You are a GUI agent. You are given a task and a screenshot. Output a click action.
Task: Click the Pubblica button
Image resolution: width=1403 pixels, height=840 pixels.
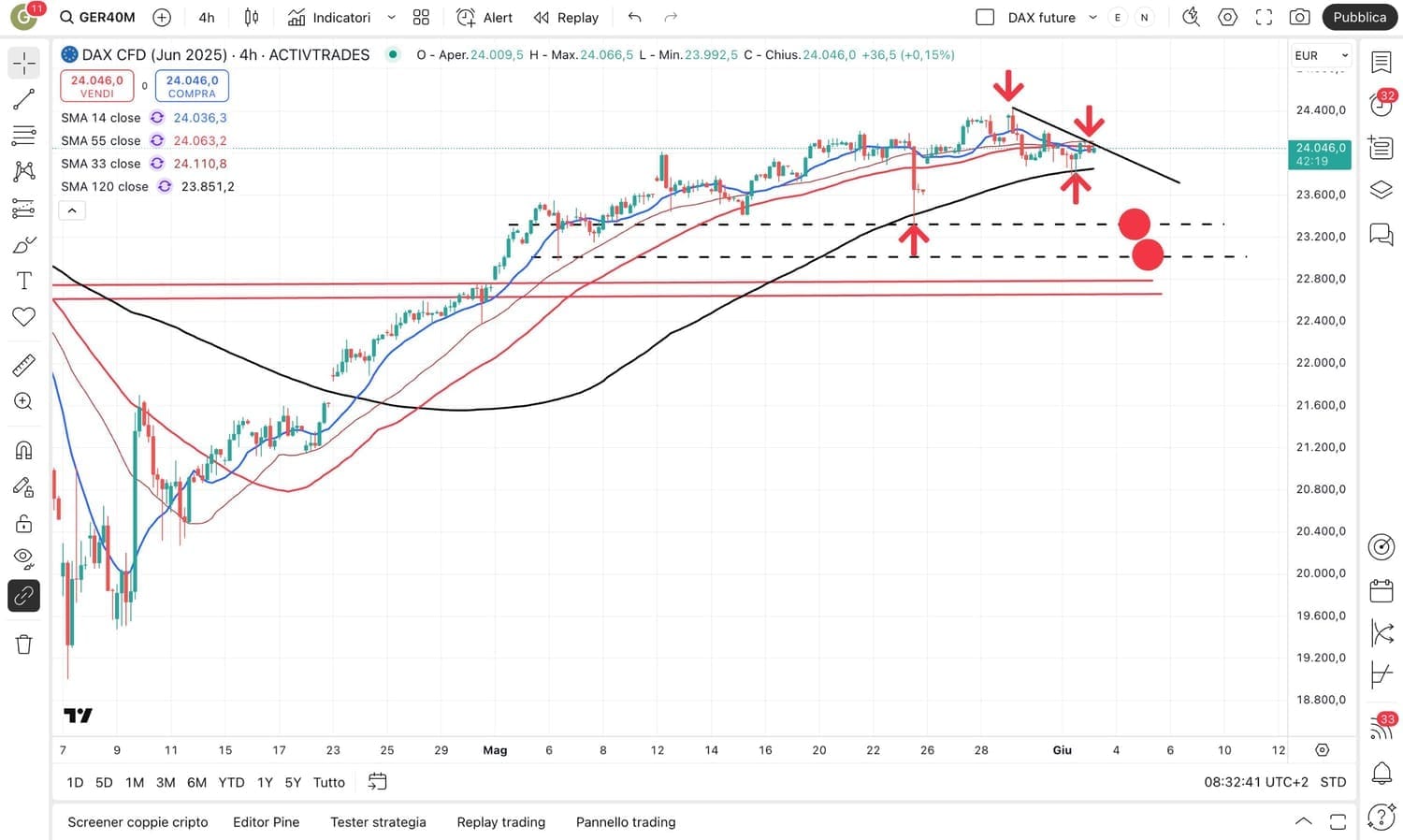click(x=1359, y=17)
